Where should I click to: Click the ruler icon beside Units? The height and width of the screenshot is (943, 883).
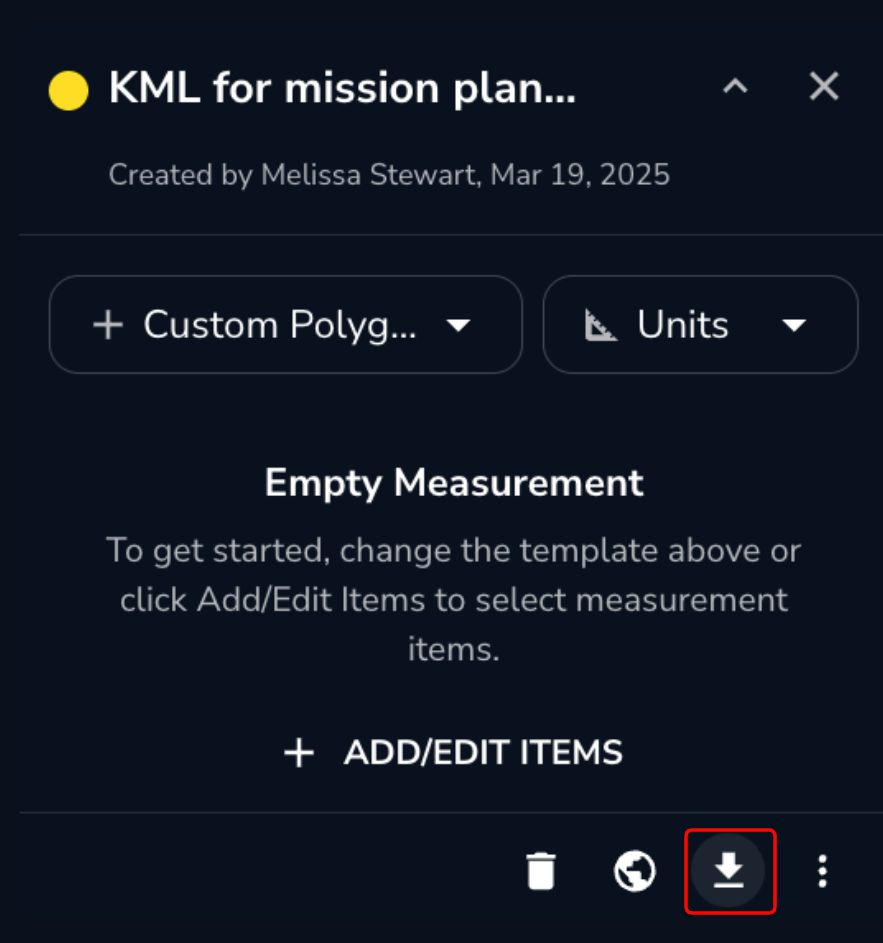pos(601,325)
